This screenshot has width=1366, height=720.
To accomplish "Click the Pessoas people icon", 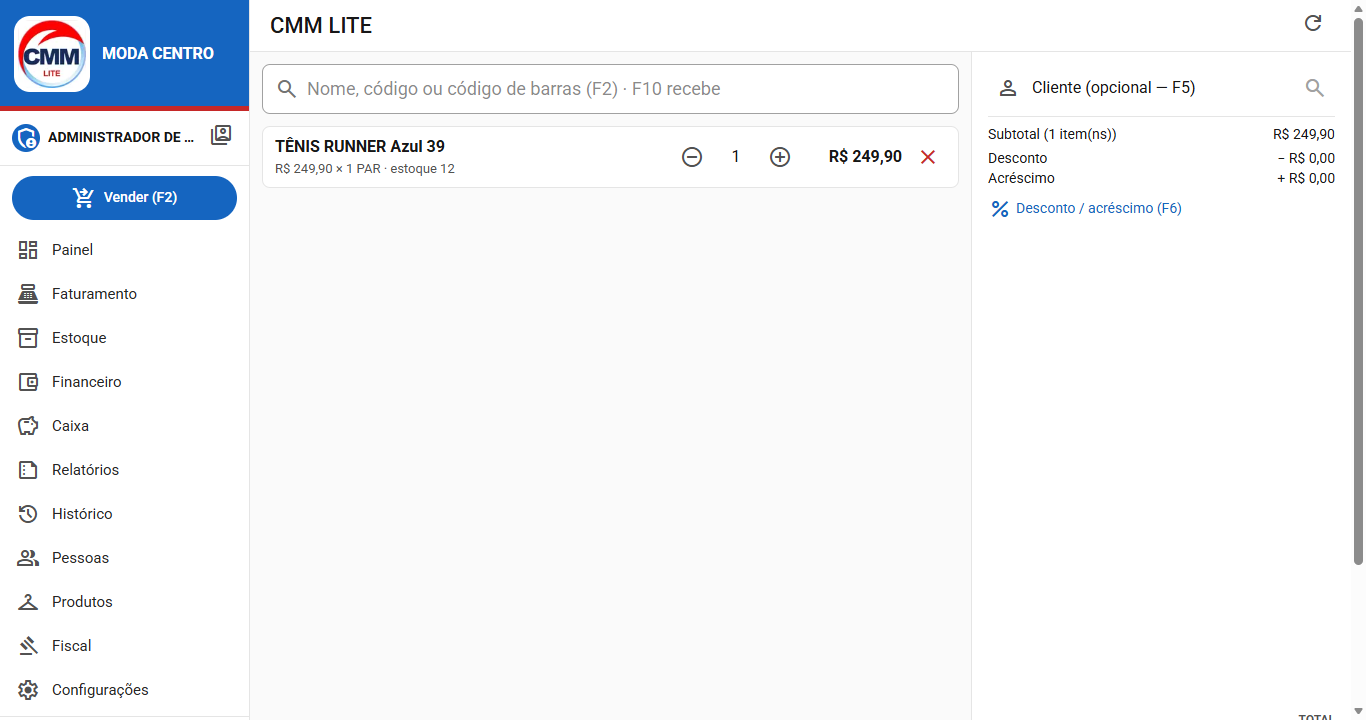I will pyautogui.click(x=28, y=558).
